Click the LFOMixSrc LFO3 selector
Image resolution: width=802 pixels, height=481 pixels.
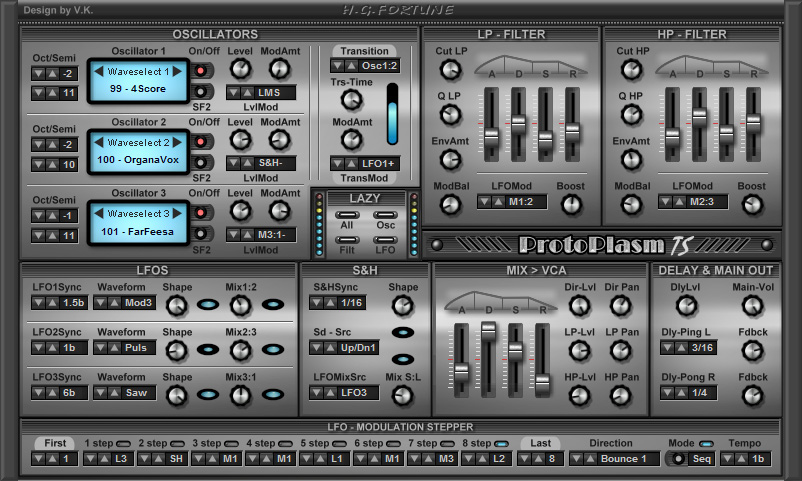click(x=344, y=393)
